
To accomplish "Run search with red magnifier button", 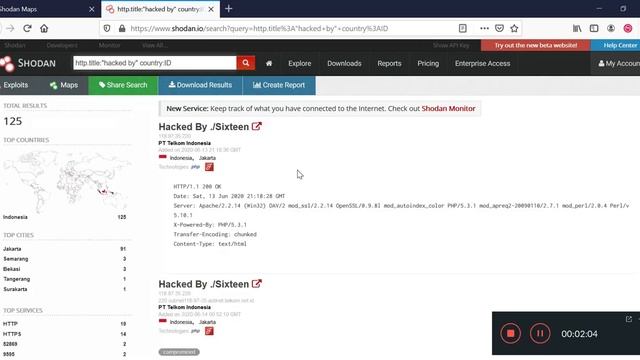I will click(246, 63).
